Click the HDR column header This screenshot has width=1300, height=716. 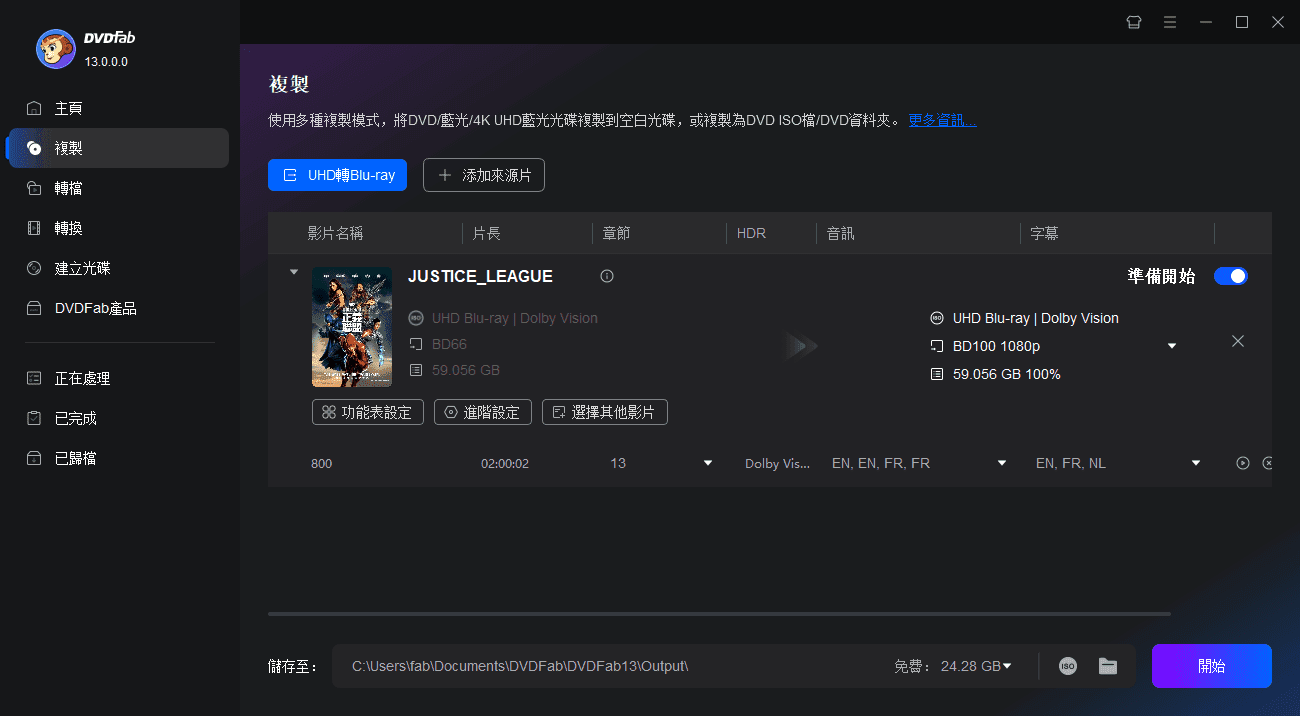751,233
